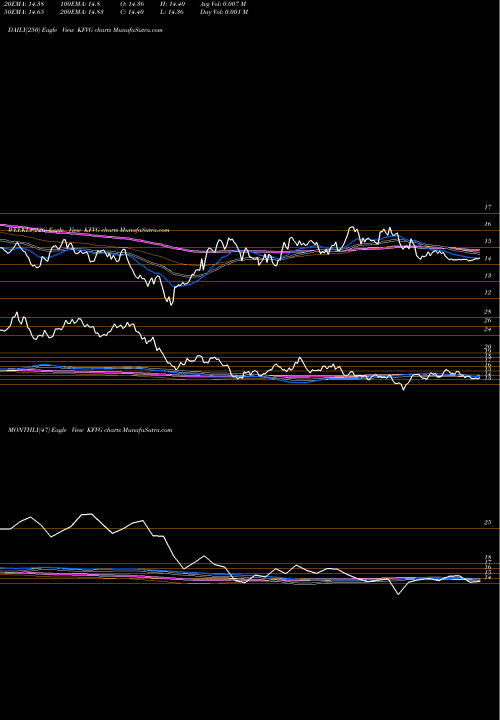Click the MONTHLY(47) Eagle View chart title
Viewport: 500px width, 720px height.
[90, 430]
